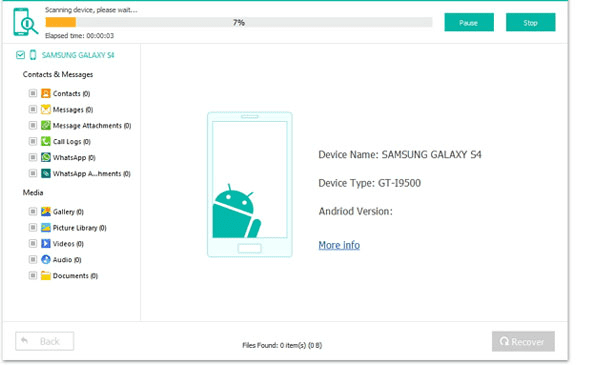
Task: Check the Message Attachments checkbox
Action: [x=33, y=125]
